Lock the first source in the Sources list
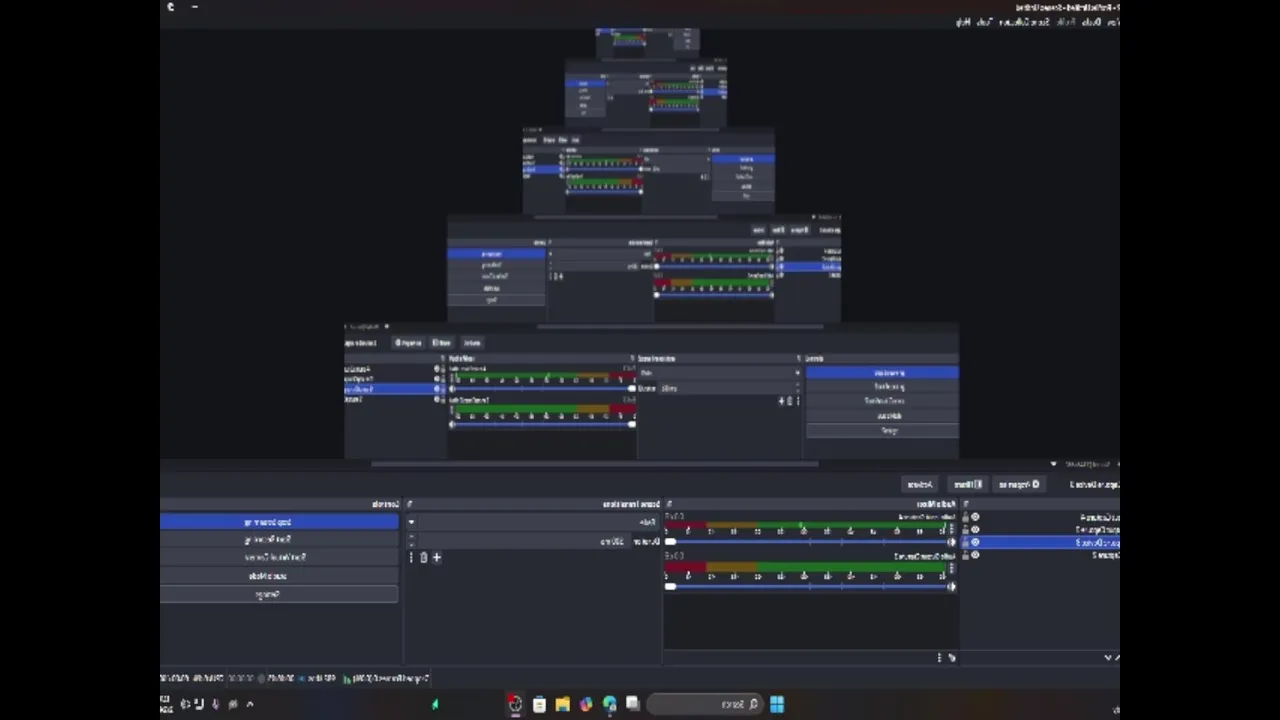Viewport: 1280px width, 720px height. [x=965, y=517]
